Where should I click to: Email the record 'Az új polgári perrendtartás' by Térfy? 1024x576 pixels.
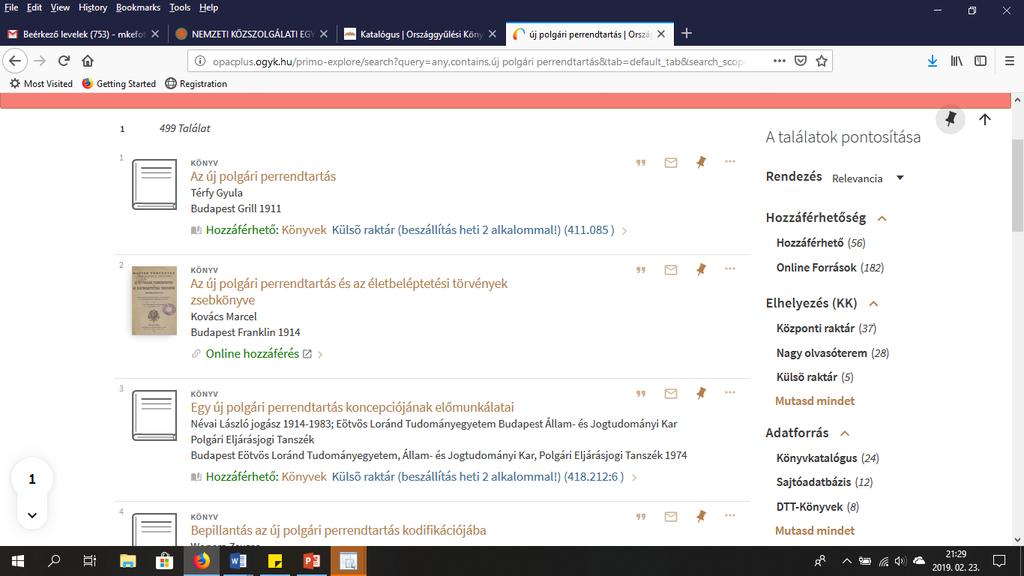(x=671, y=163)
